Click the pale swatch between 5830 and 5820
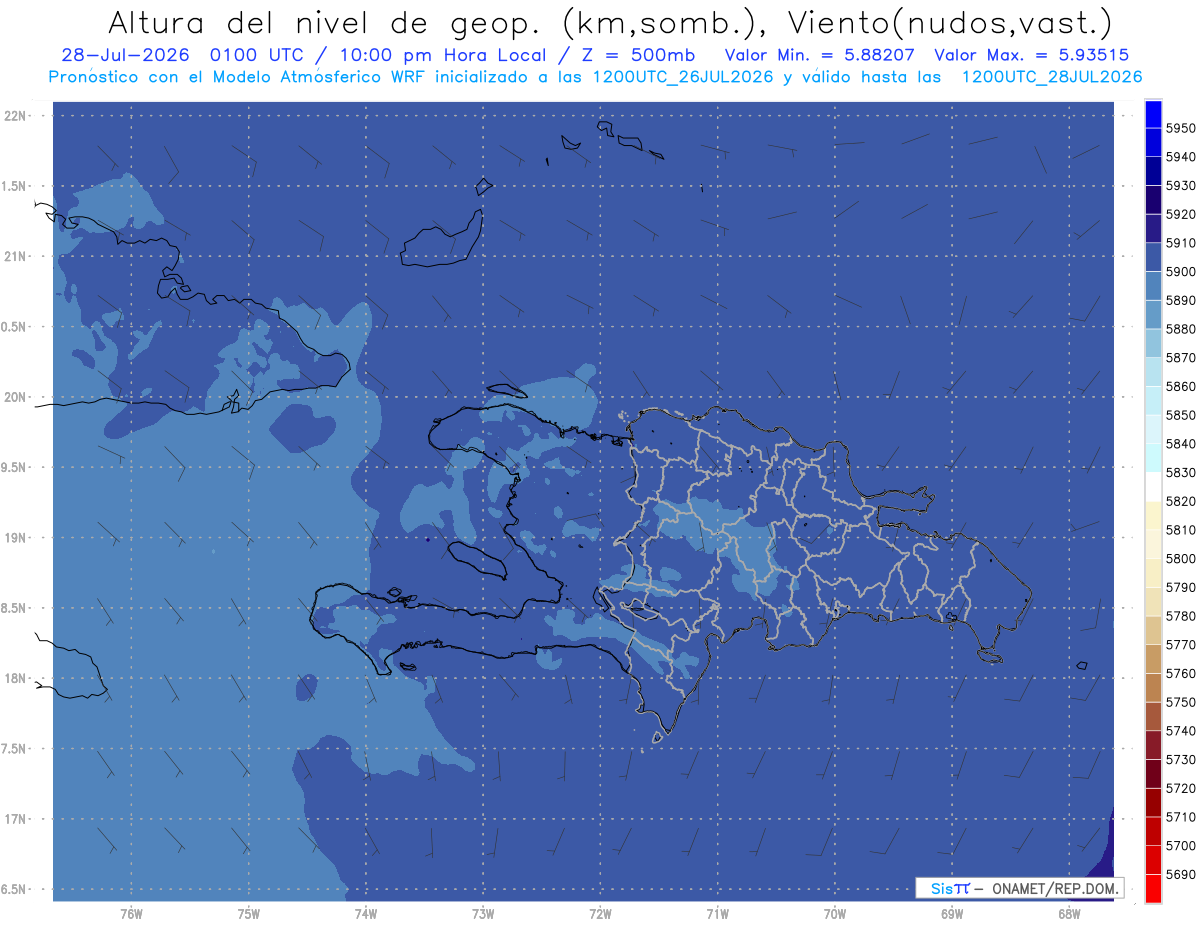This screenshot has height=927, width=1200. coord(1152,487)
